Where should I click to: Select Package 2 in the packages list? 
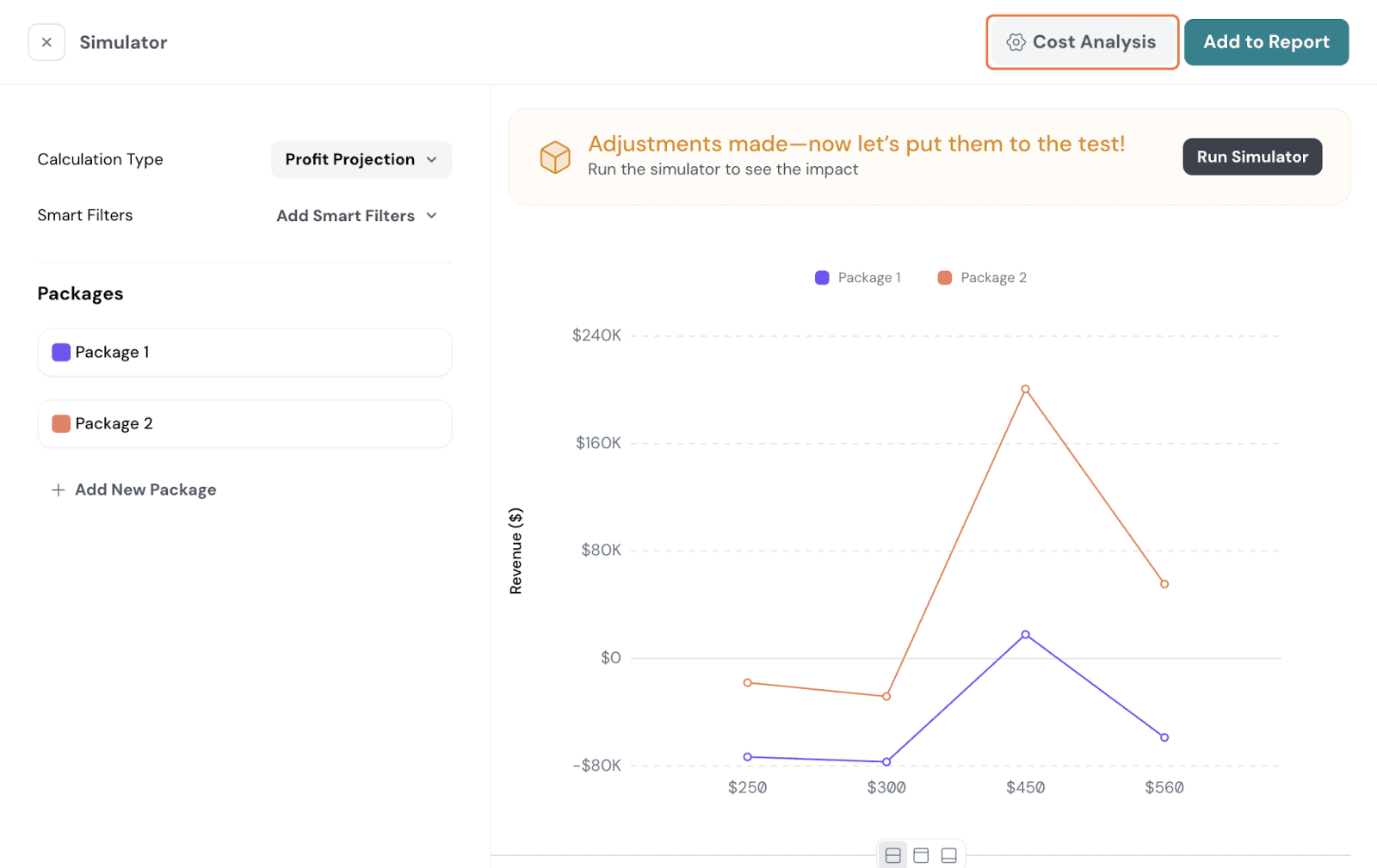coord(244,424)
